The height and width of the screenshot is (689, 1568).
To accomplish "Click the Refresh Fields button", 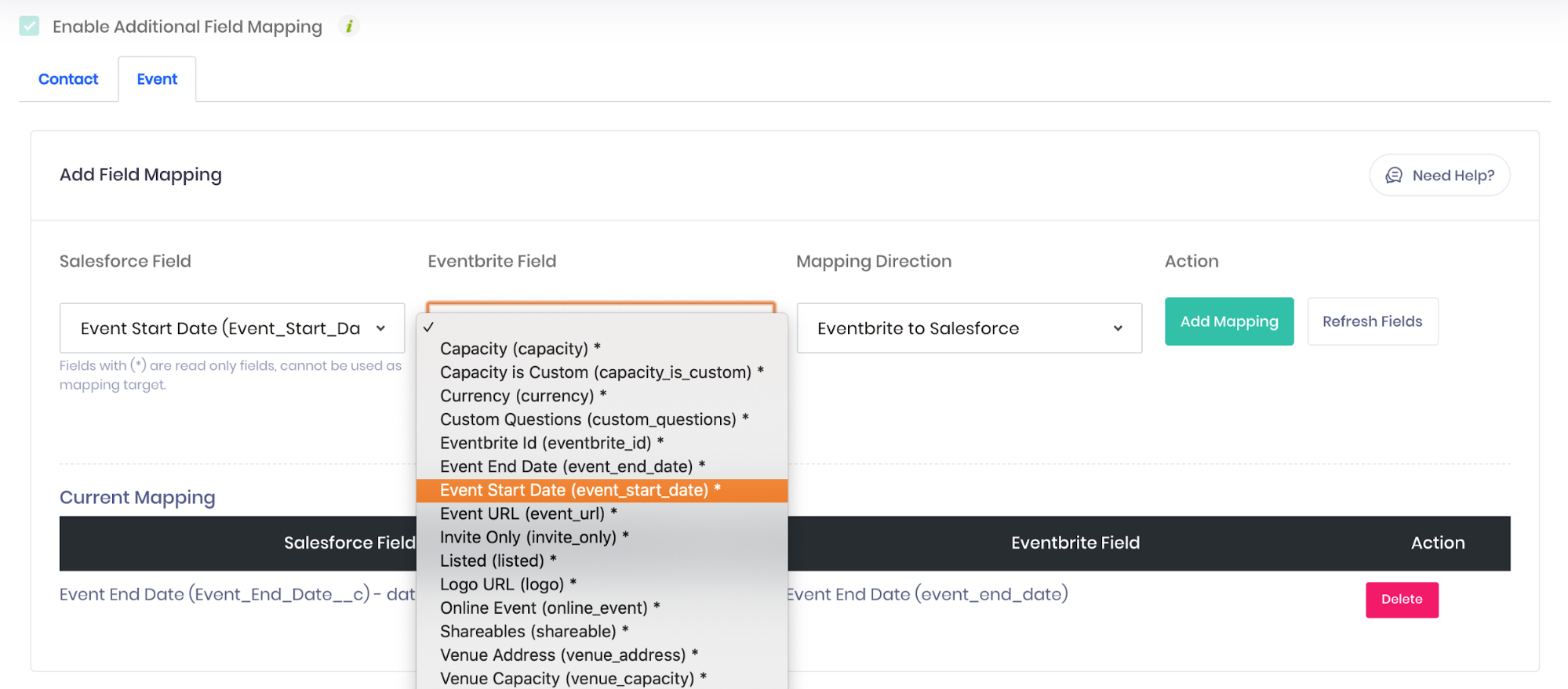I will coord(1373,321).
